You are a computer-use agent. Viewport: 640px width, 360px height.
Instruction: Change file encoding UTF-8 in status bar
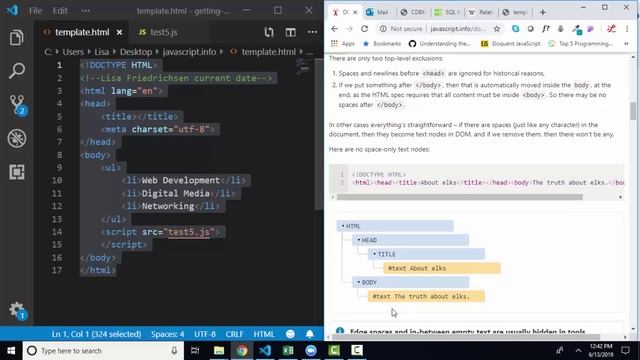coord(205,334)
